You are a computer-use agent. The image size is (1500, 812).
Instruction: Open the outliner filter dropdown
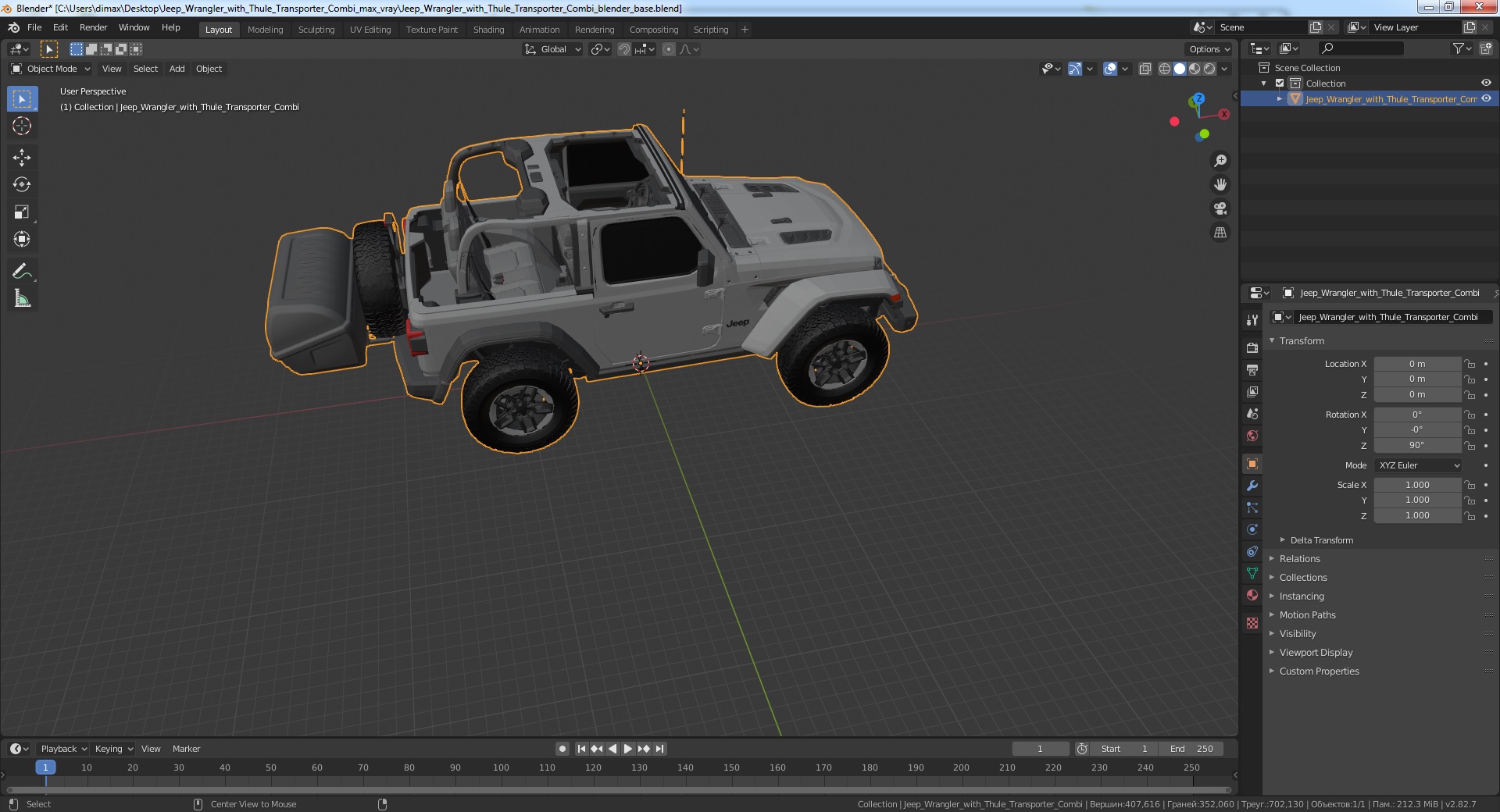(x=1462, y=48)
